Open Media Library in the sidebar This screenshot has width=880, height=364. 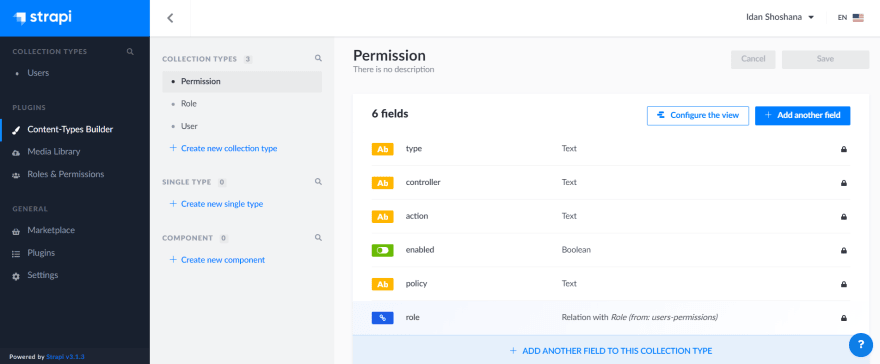click(53, 151)
